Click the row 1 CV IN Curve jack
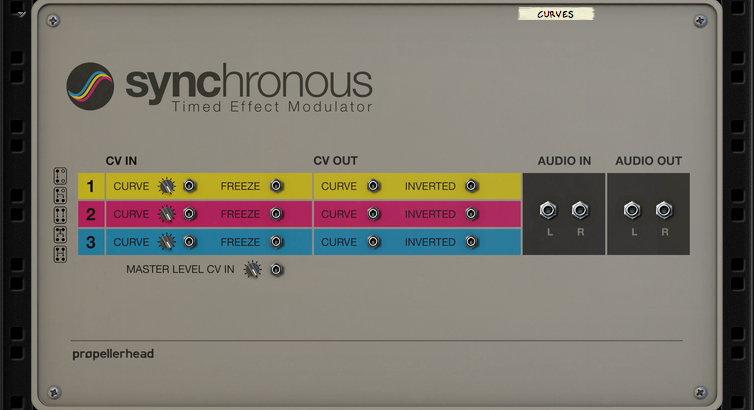Screen dimensions: 754x410 (189, 186)
